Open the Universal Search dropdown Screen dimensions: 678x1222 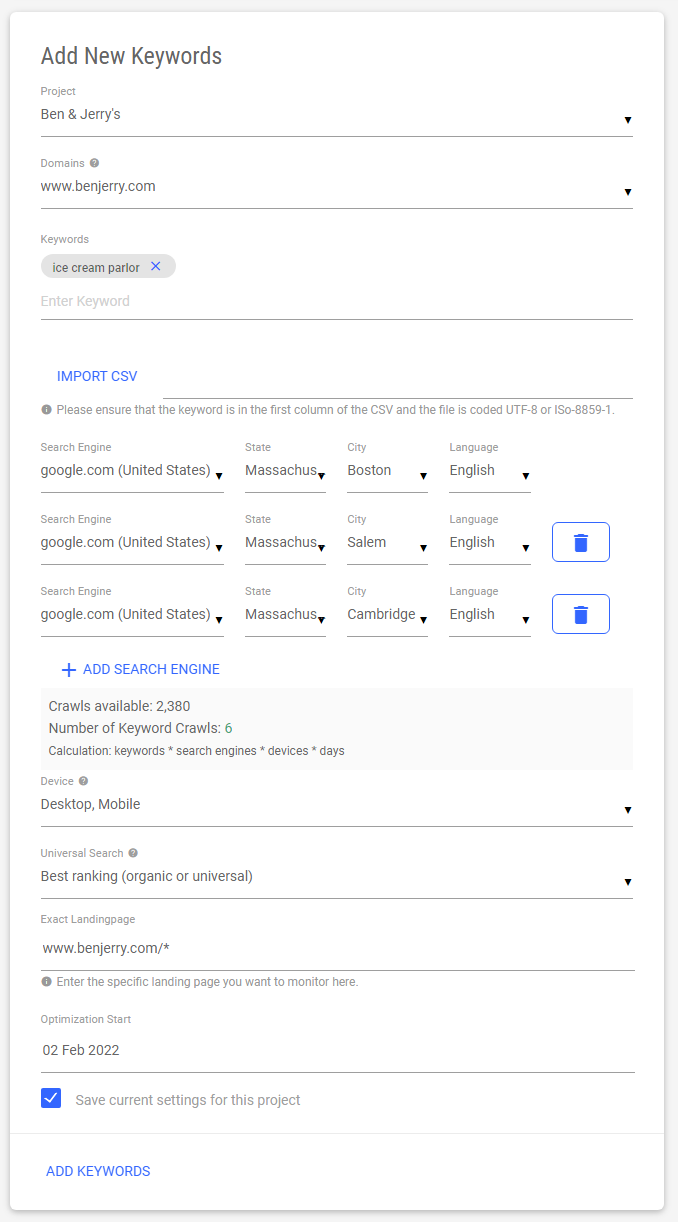click(x=337, y=878)
